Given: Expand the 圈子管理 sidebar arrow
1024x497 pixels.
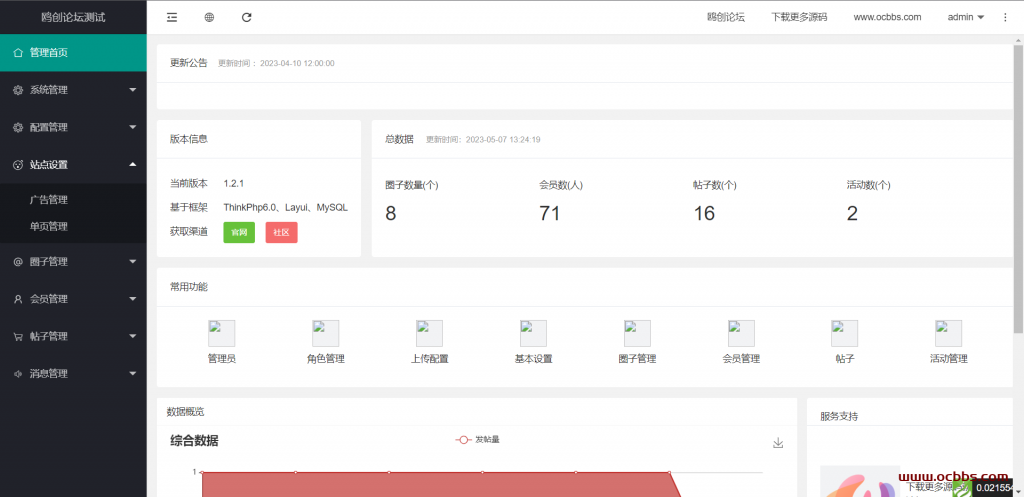Looking at the screenshot, I should (133, 262).
